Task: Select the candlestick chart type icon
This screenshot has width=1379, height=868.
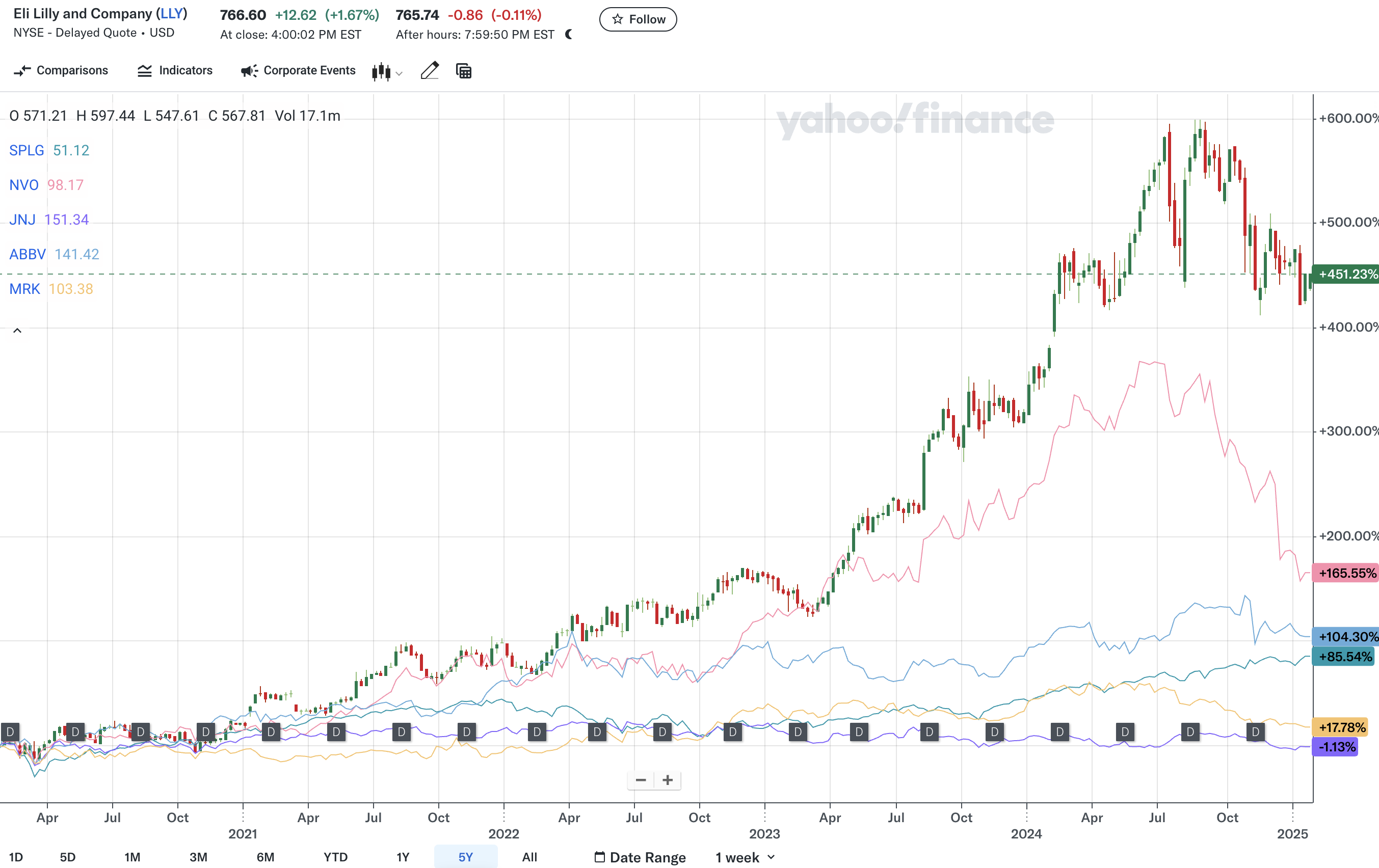Action: coord(381,71)
